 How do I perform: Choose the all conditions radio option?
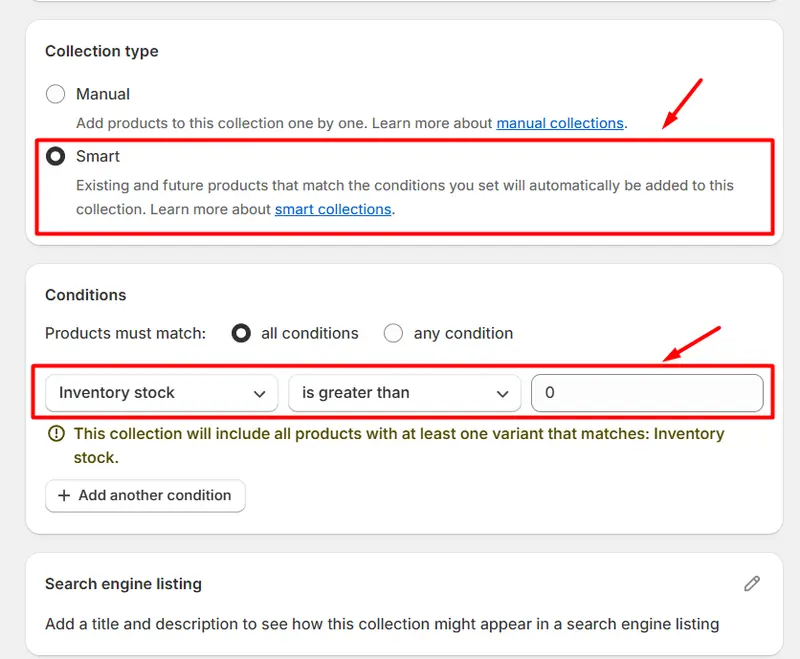tap(241, 333)
